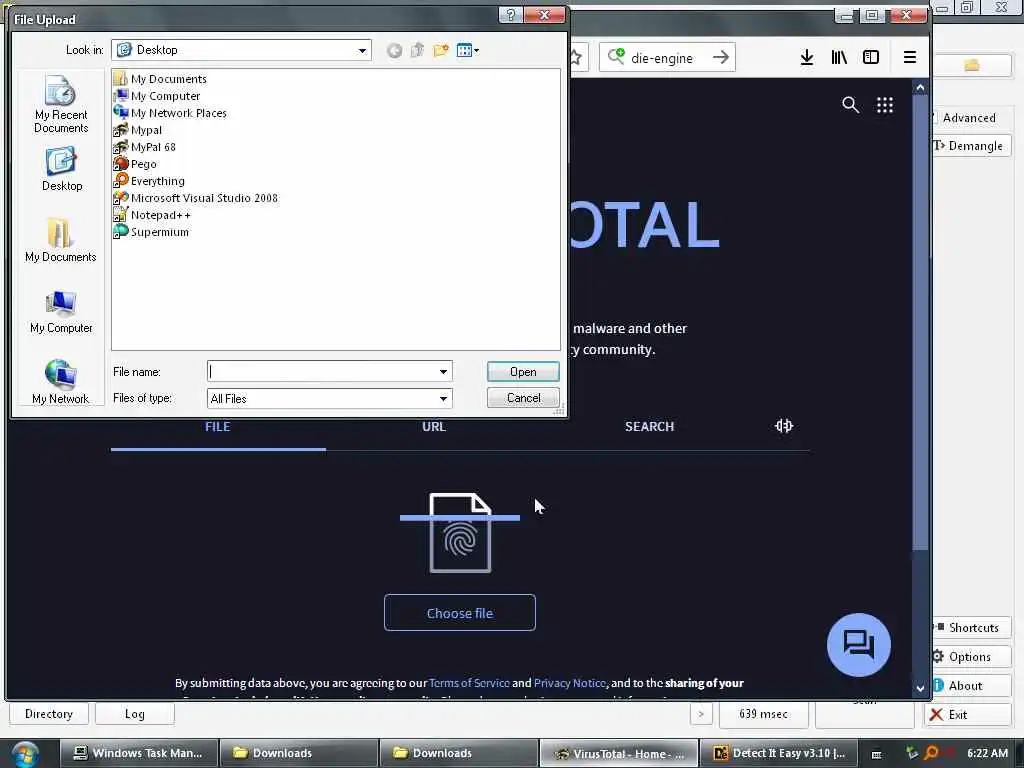Click the Shortcuts button in Detect It Easy
The image size is (1024, 768).
(x=970, y=628)
